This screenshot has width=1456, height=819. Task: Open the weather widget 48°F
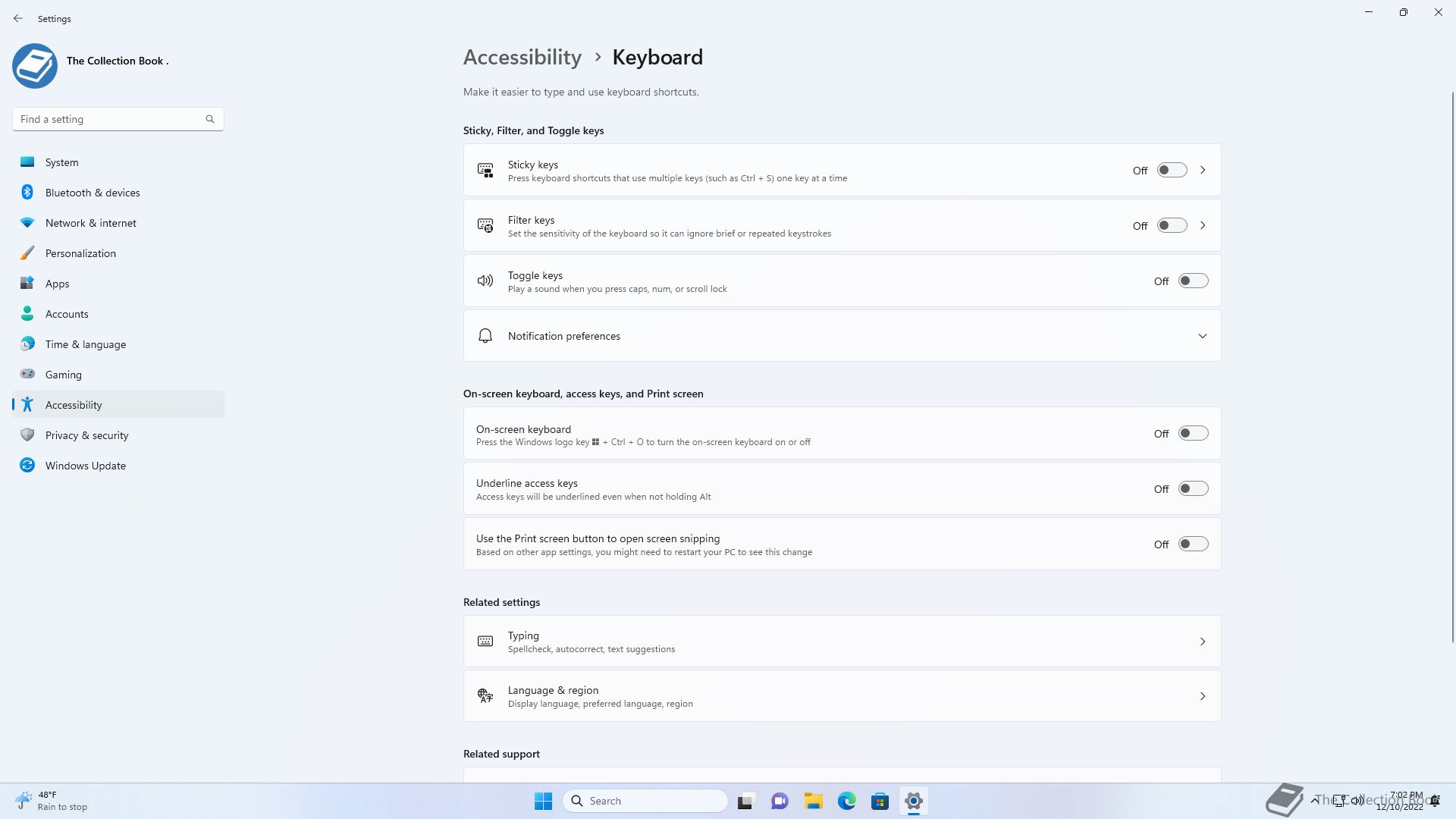[52, 801]
